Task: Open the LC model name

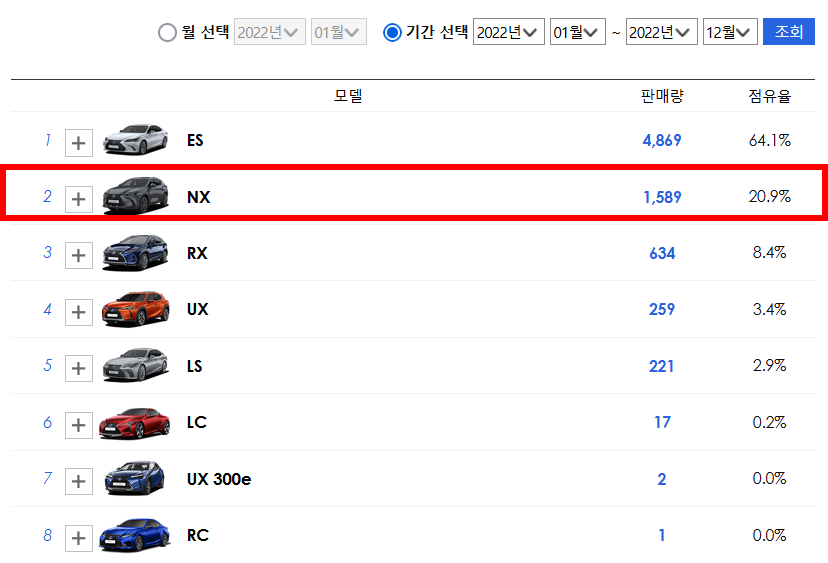Action: point(196,423)
